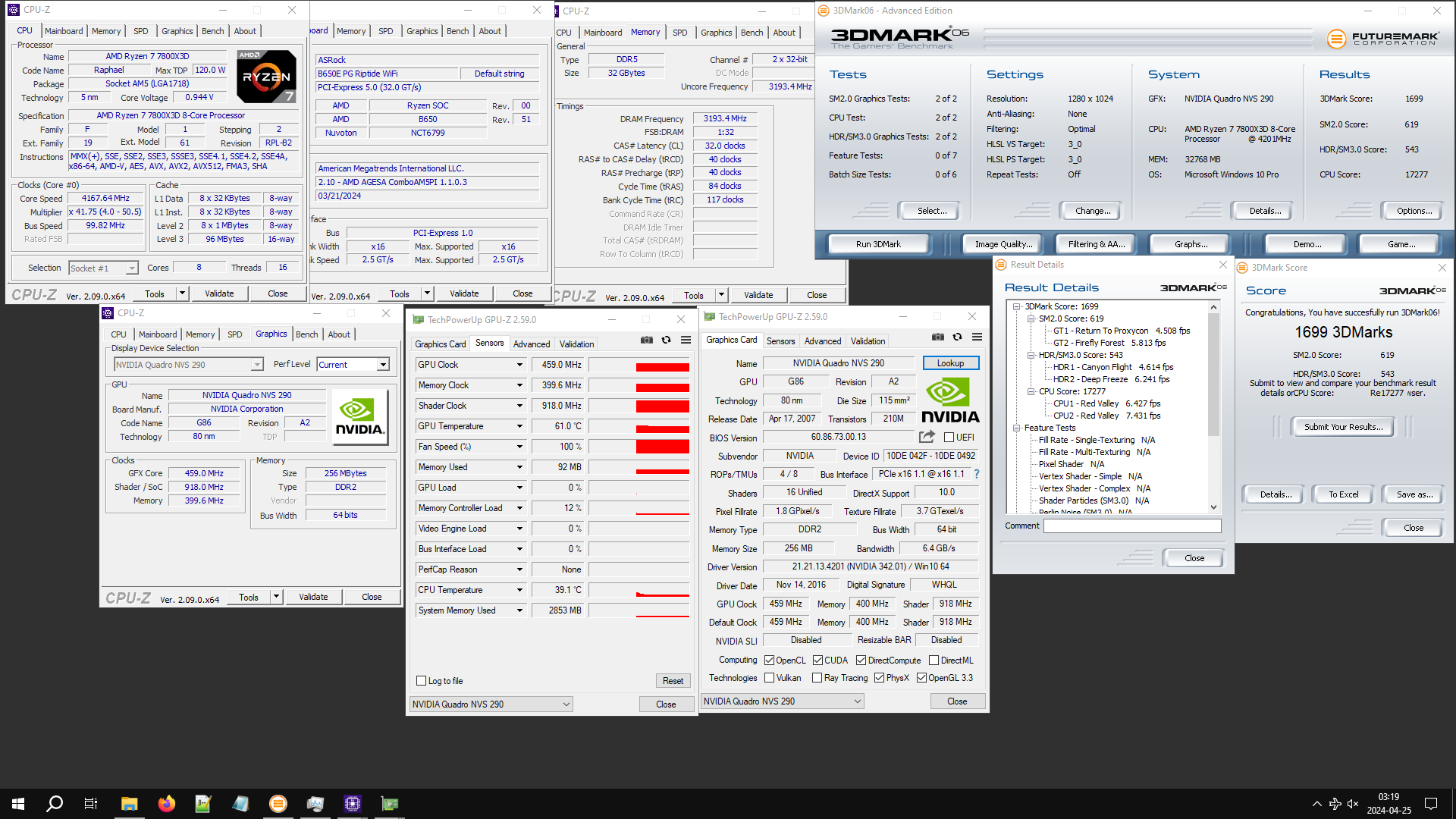The image size is (1456, 819).
Task: Click To Excel button
Action: coord(1343,494)
